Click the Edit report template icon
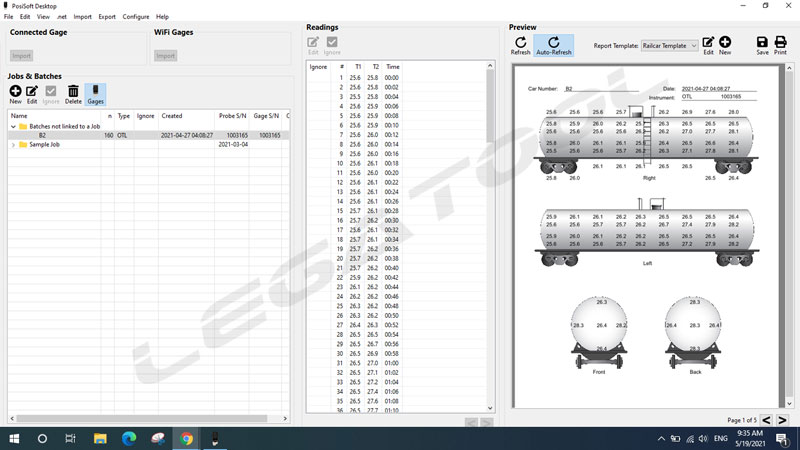800x450 pixels. coord(708,45)
